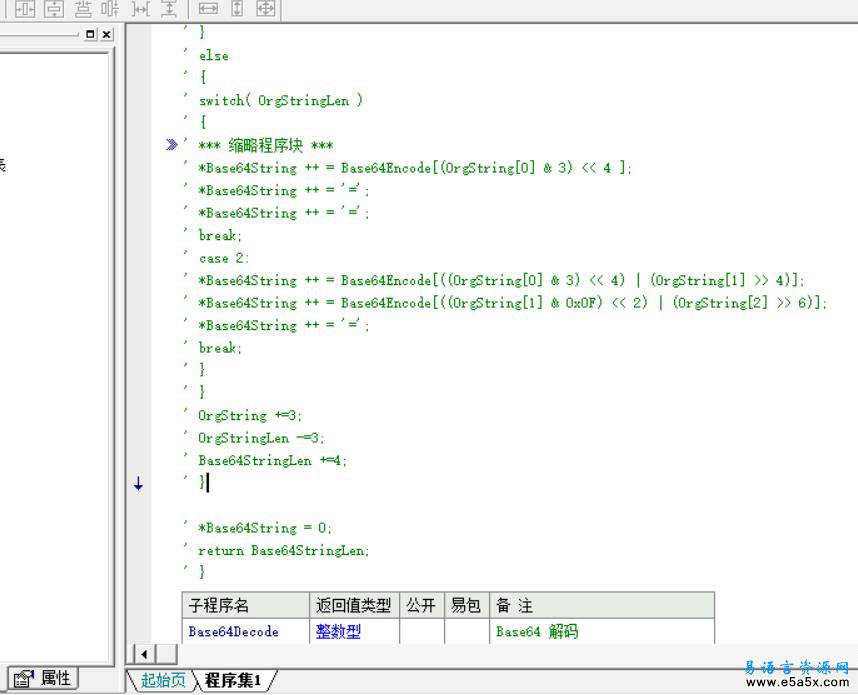Image resolution: width=858 pixels, height=695 pixels.
Task: Click the center horizontally in window icon
Action: pyautogui.click(x=25, y=9)
